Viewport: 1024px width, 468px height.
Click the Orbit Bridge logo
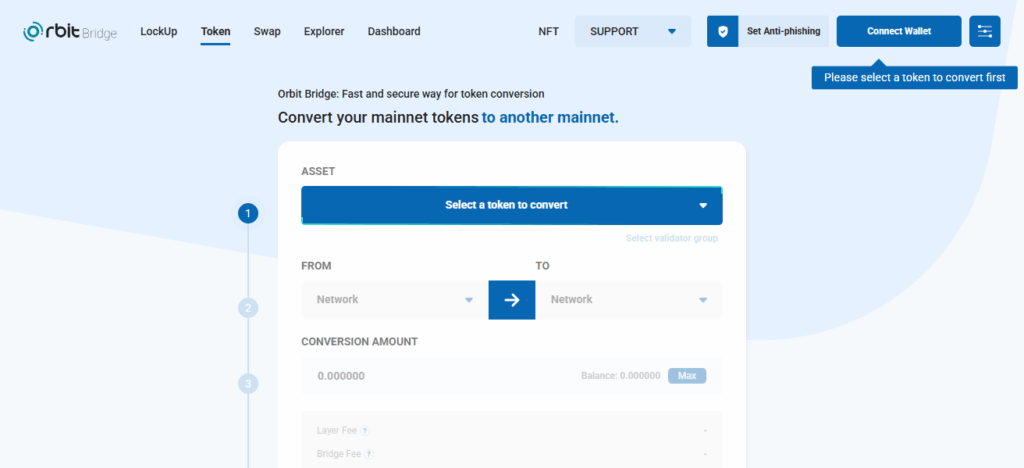point(70,31)
